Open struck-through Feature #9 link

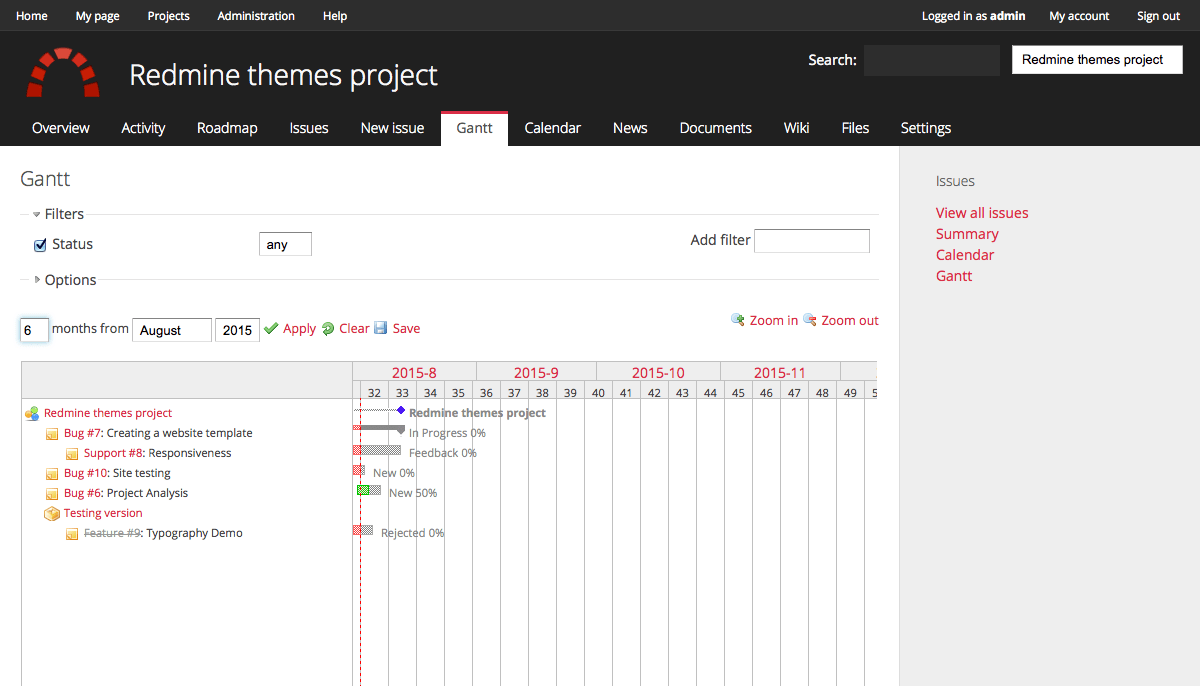(112, 533)
